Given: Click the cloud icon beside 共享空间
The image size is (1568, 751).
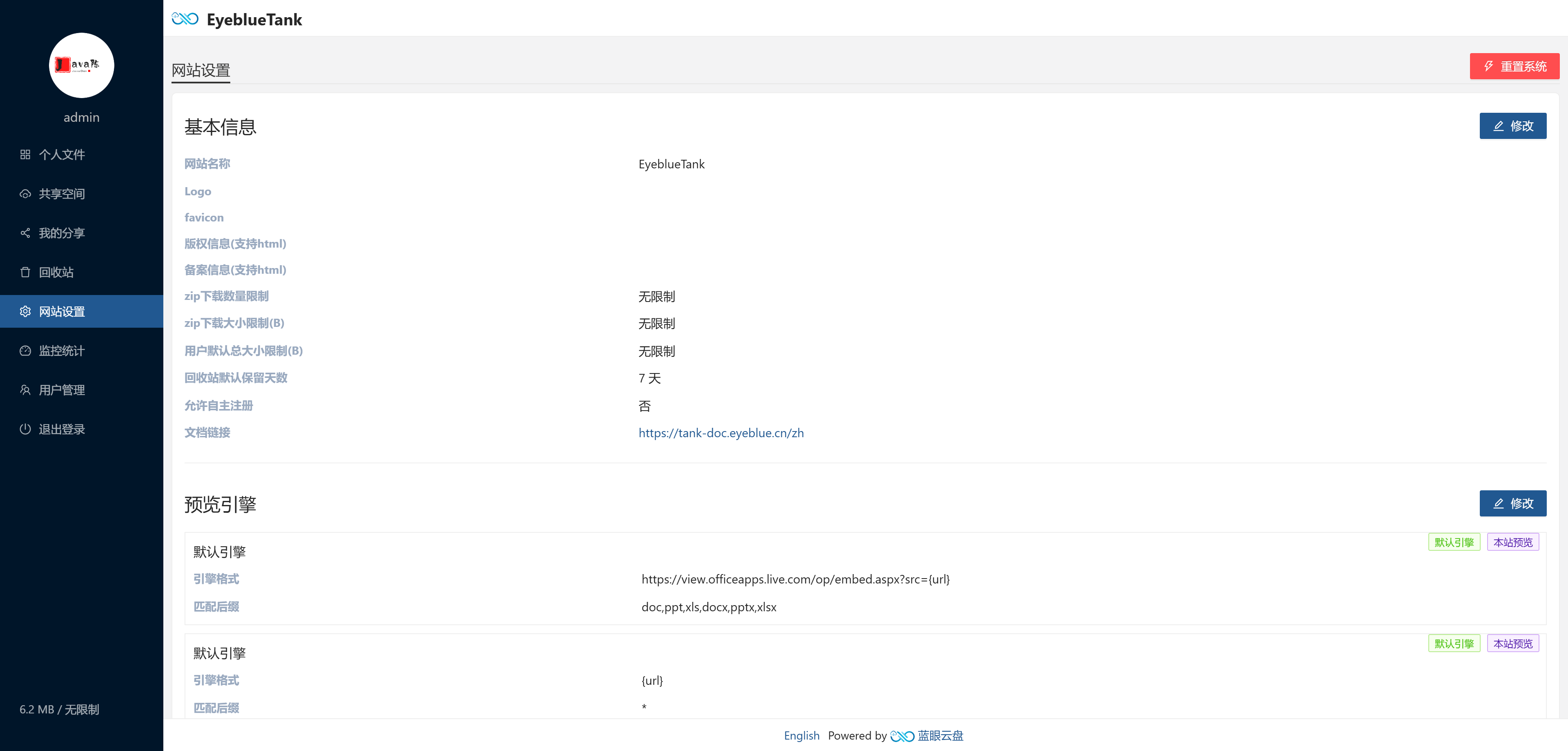Looking at the screenshot, I should click(25, 194).
